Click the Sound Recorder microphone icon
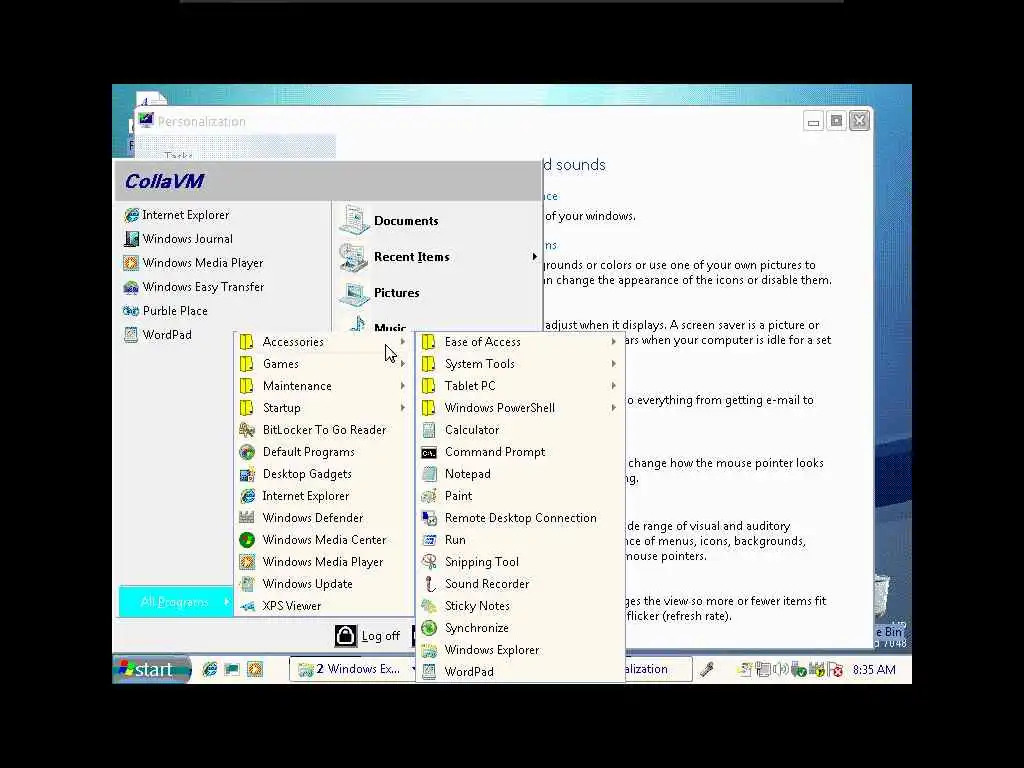1024x768 pixels. pos(429,584)
